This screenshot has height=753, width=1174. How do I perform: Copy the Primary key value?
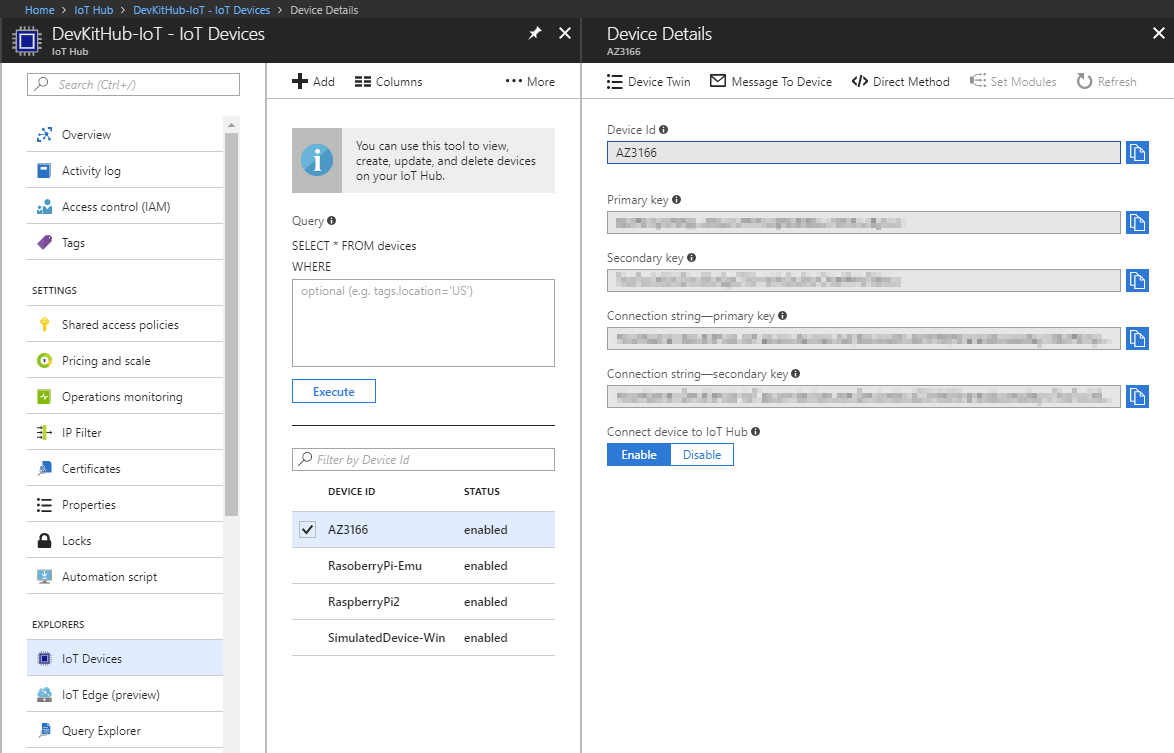1137,222
